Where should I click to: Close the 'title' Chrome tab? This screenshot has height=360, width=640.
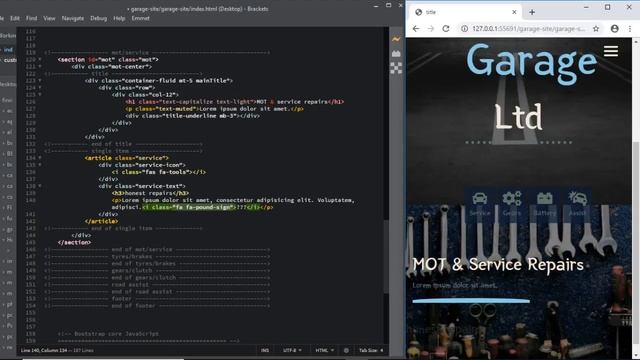(514, 12)
